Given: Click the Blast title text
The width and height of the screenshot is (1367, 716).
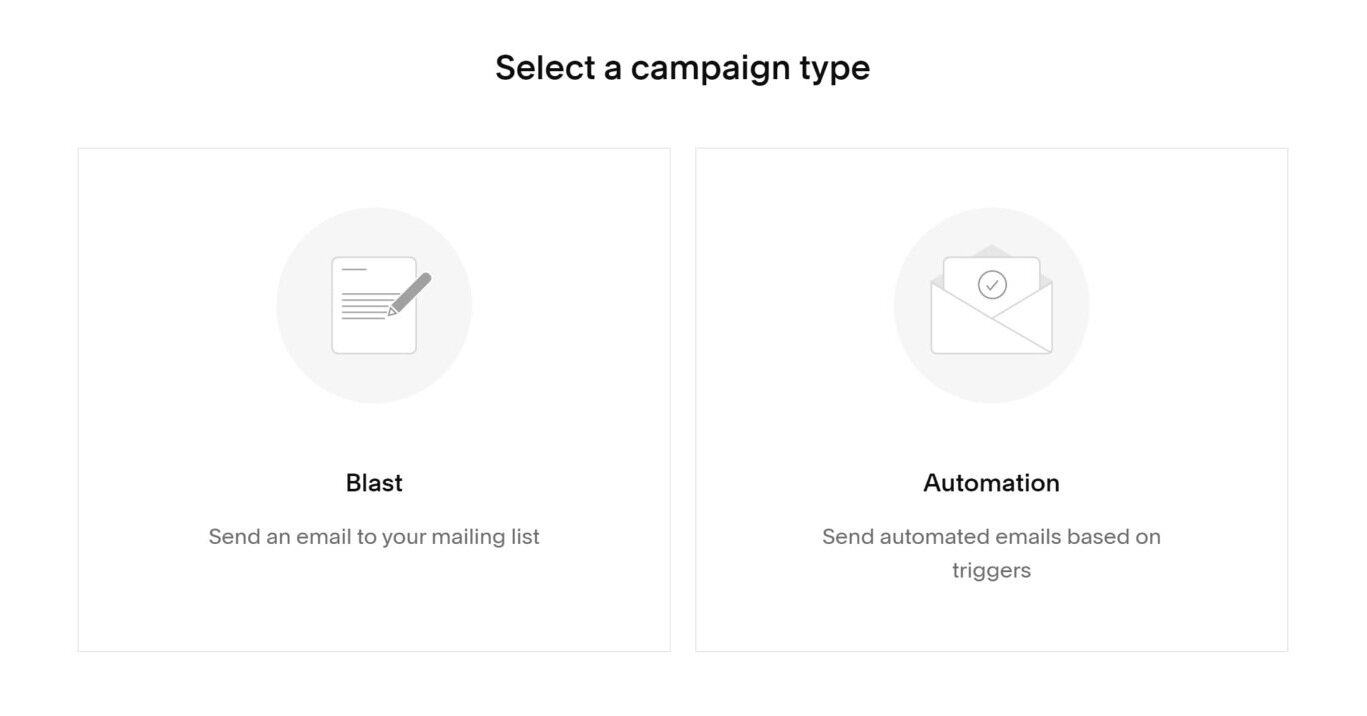Looking at the screenshot, I should [x=374, y=483].
